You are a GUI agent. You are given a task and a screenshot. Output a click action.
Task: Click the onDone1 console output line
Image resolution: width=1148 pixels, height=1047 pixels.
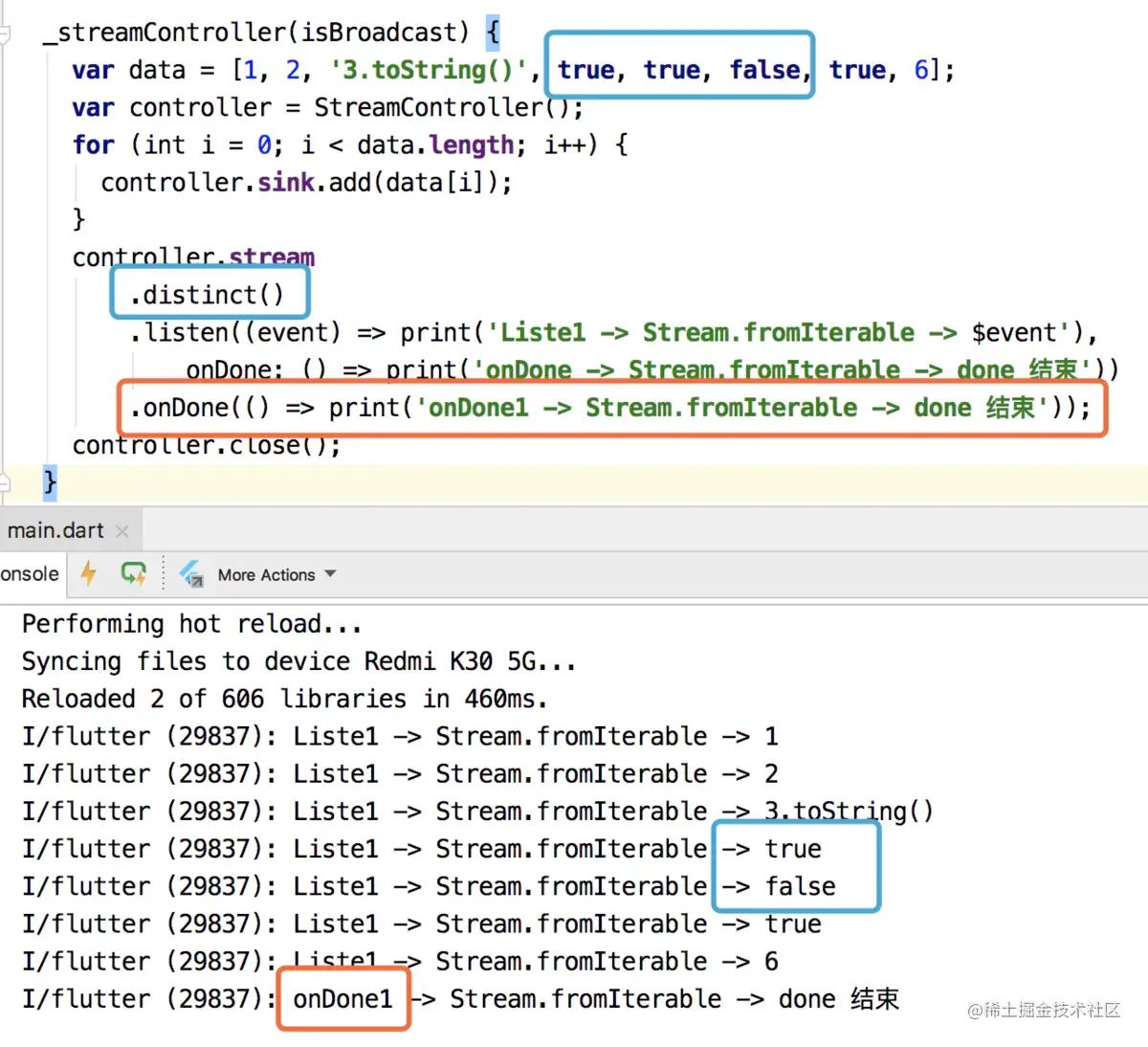click(x=461, y=999)
